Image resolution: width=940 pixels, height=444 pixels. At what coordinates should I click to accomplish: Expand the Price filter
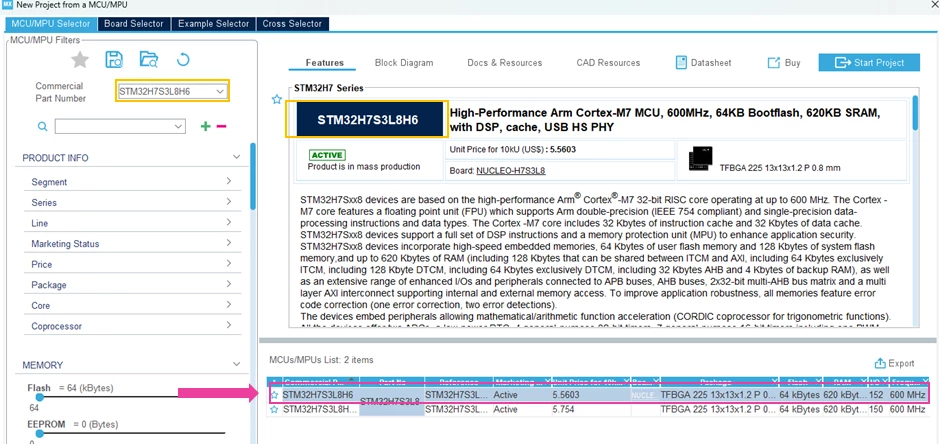pyautogui.click(x=229, y=264)
